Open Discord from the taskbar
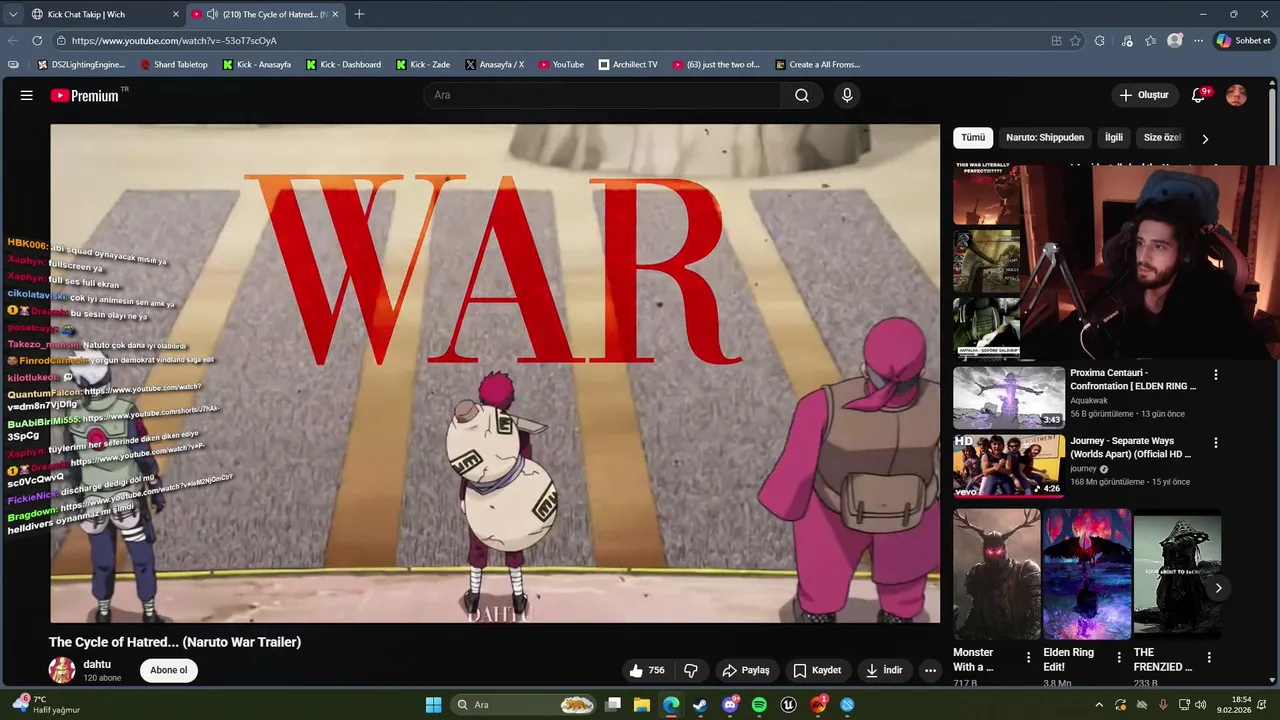Image resolution: width=1280 pixels, height=720 pixels. click(730, 705)
